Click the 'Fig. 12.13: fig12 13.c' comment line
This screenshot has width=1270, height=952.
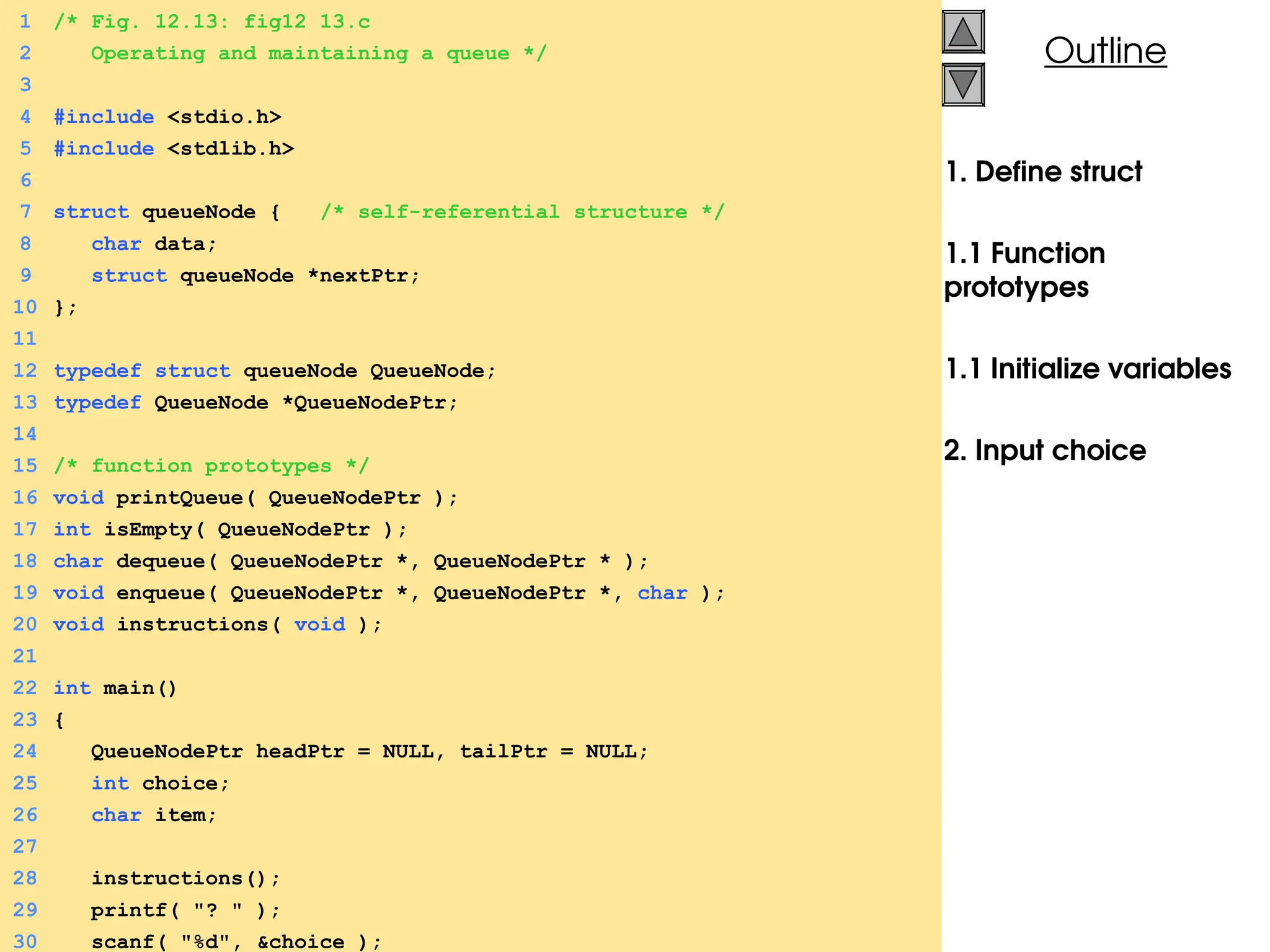coord(212,22)
